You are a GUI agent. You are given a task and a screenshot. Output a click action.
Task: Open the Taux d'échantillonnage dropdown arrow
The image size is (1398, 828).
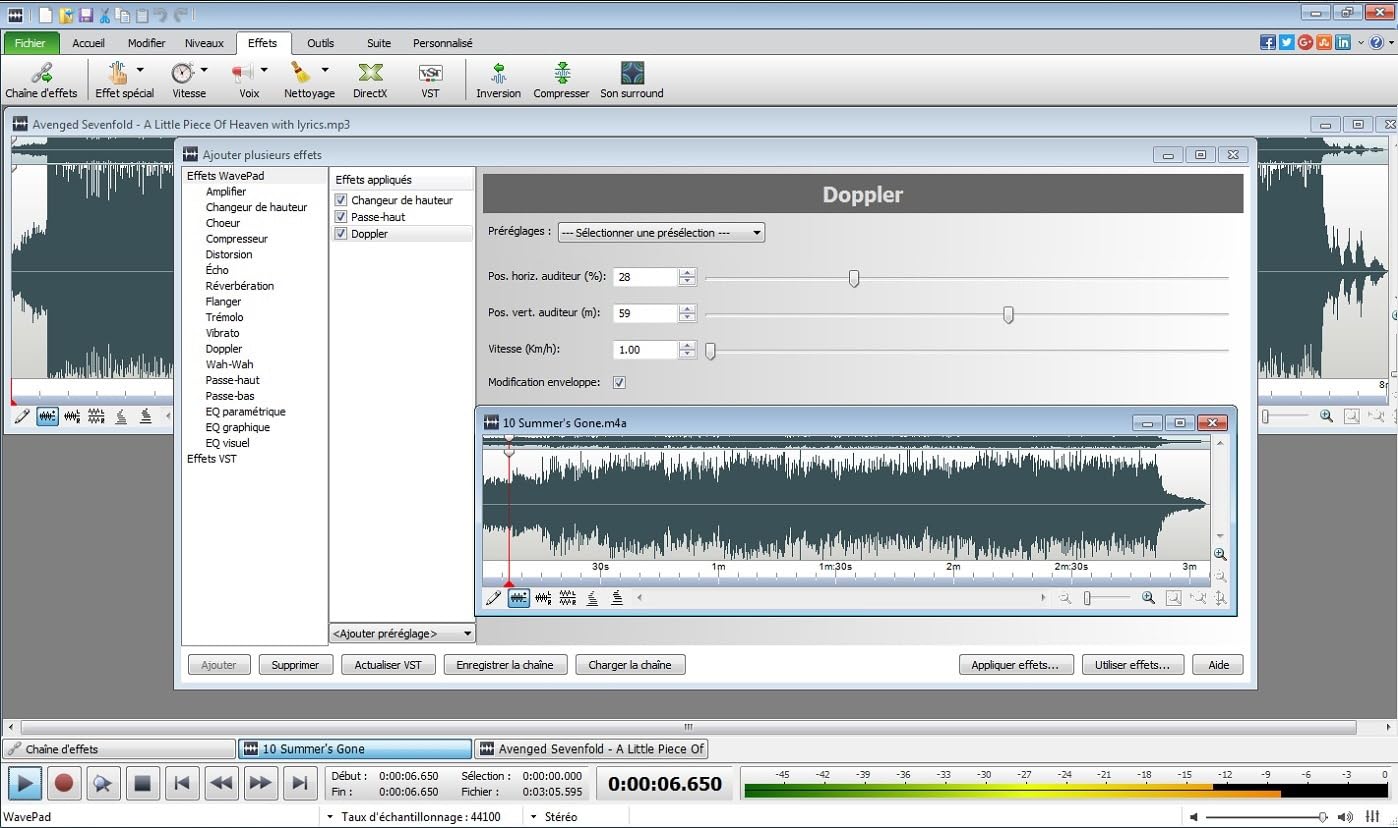(330, 817)
